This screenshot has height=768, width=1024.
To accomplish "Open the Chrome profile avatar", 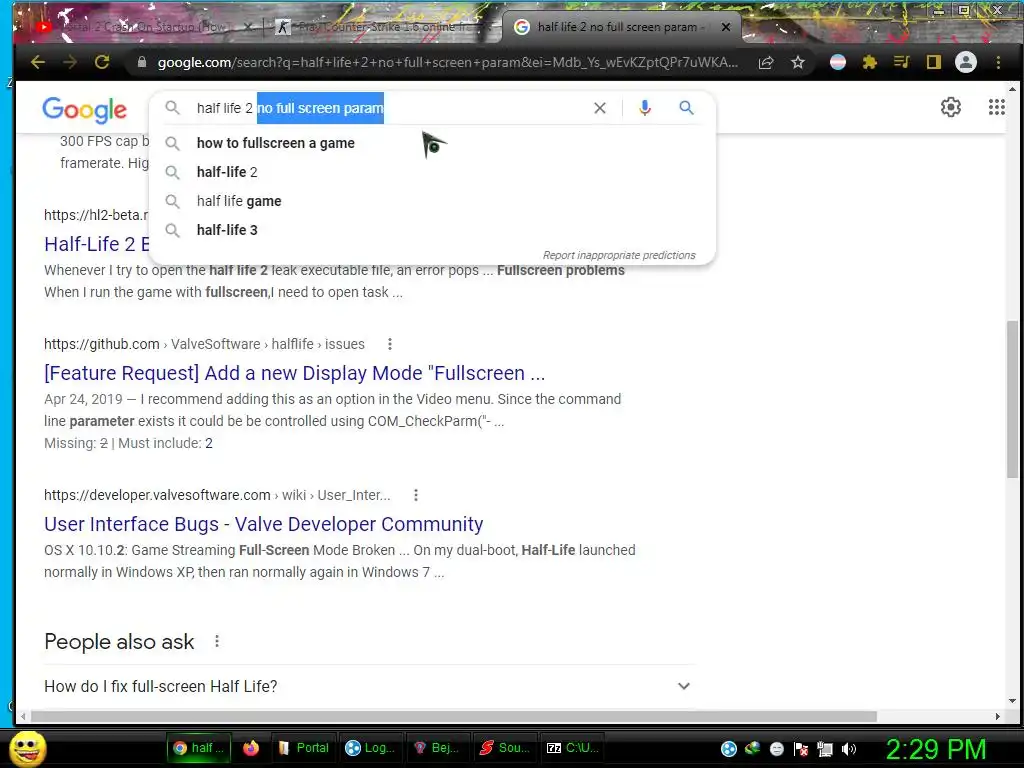I will click(966, 62).
